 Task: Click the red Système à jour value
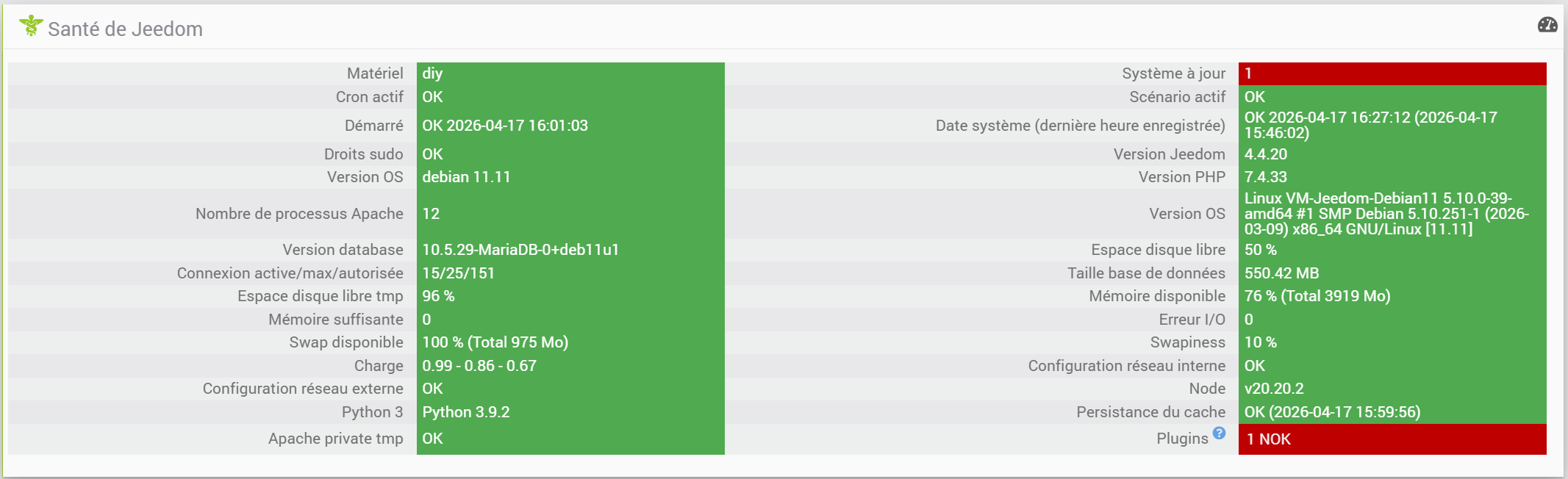coord(1392,73)
